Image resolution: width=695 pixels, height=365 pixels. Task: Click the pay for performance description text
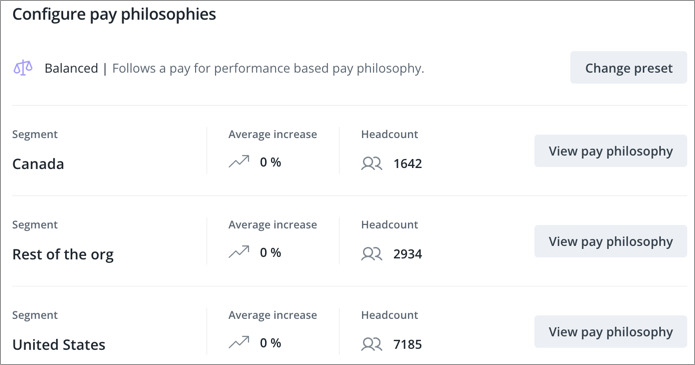click(268, 69)
